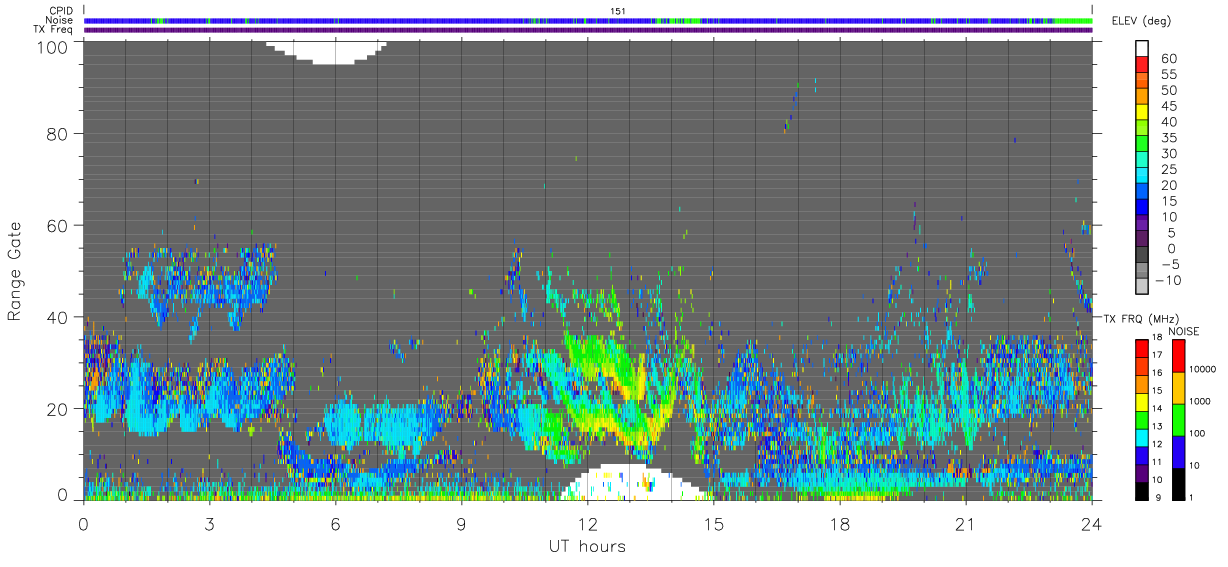Select green segment of NOISE color bar
Viewport: 1228px width, 567px height.
(1177, 420)
